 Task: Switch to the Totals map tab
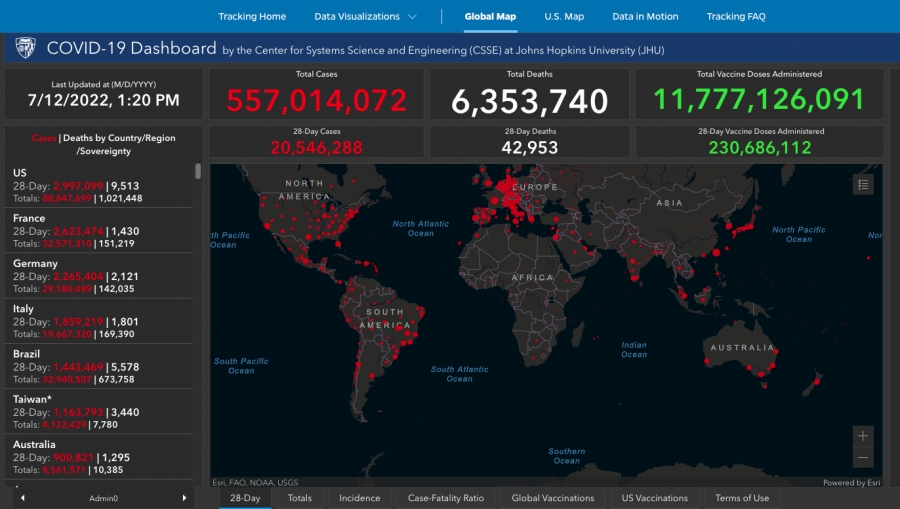click(299, 498)
